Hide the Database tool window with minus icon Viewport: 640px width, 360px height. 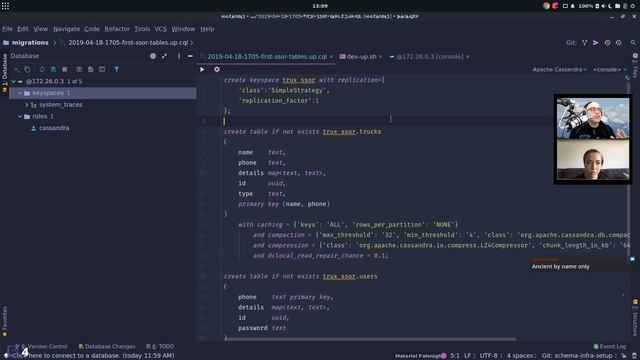(190, 56)
